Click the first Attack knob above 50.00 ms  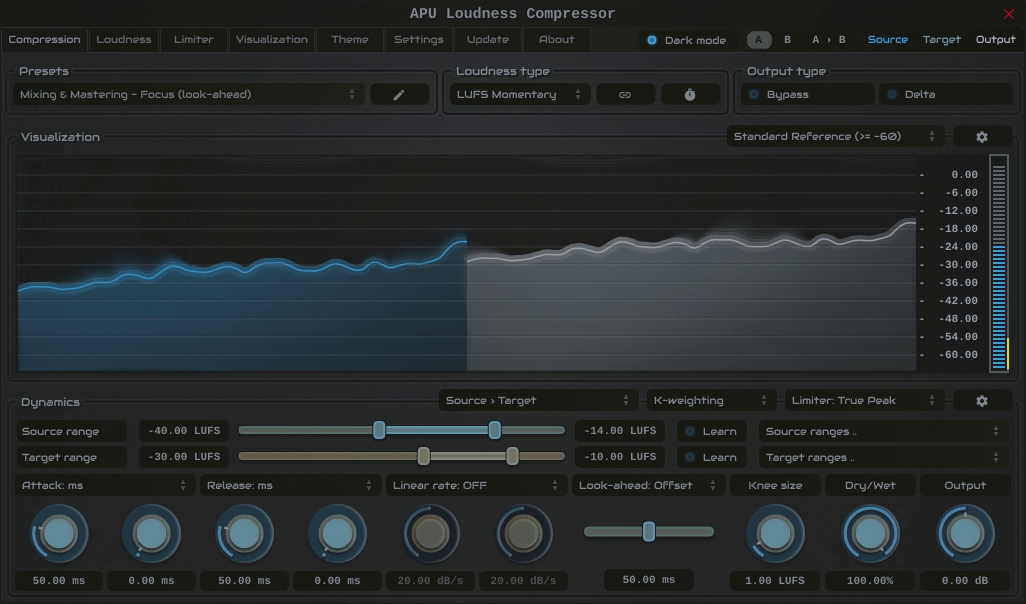[x=59, y=534]
